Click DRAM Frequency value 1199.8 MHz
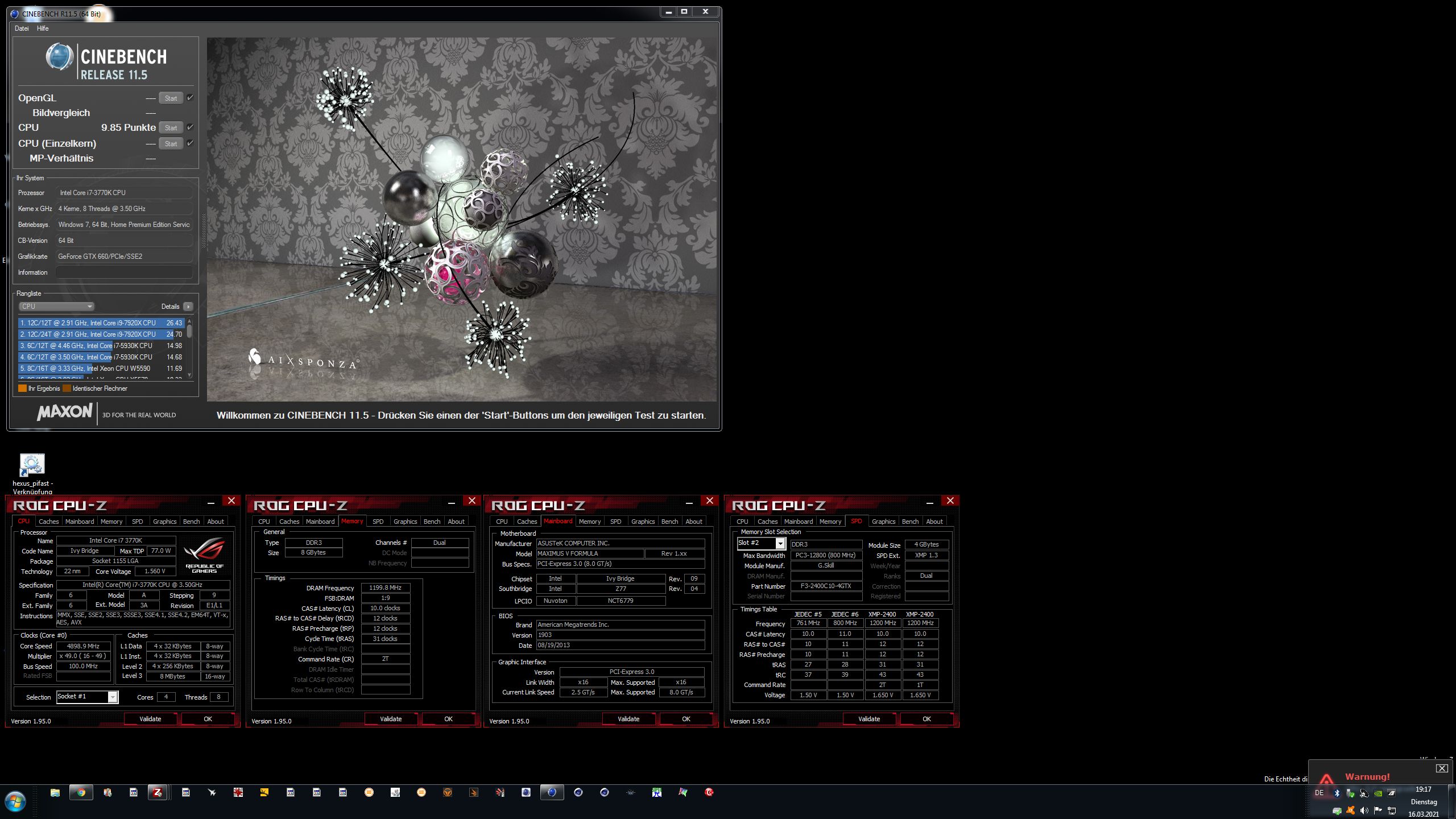1456x819 pixels. pyautogui.click(x=386, y=588)
